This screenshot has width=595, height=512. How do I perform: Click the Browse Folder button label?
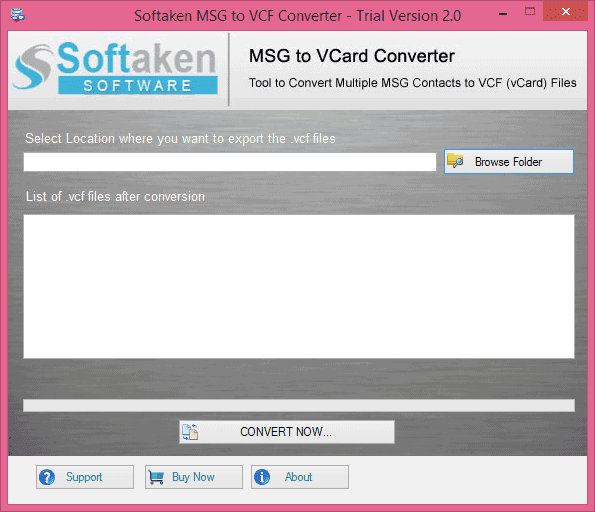(508, 162)
